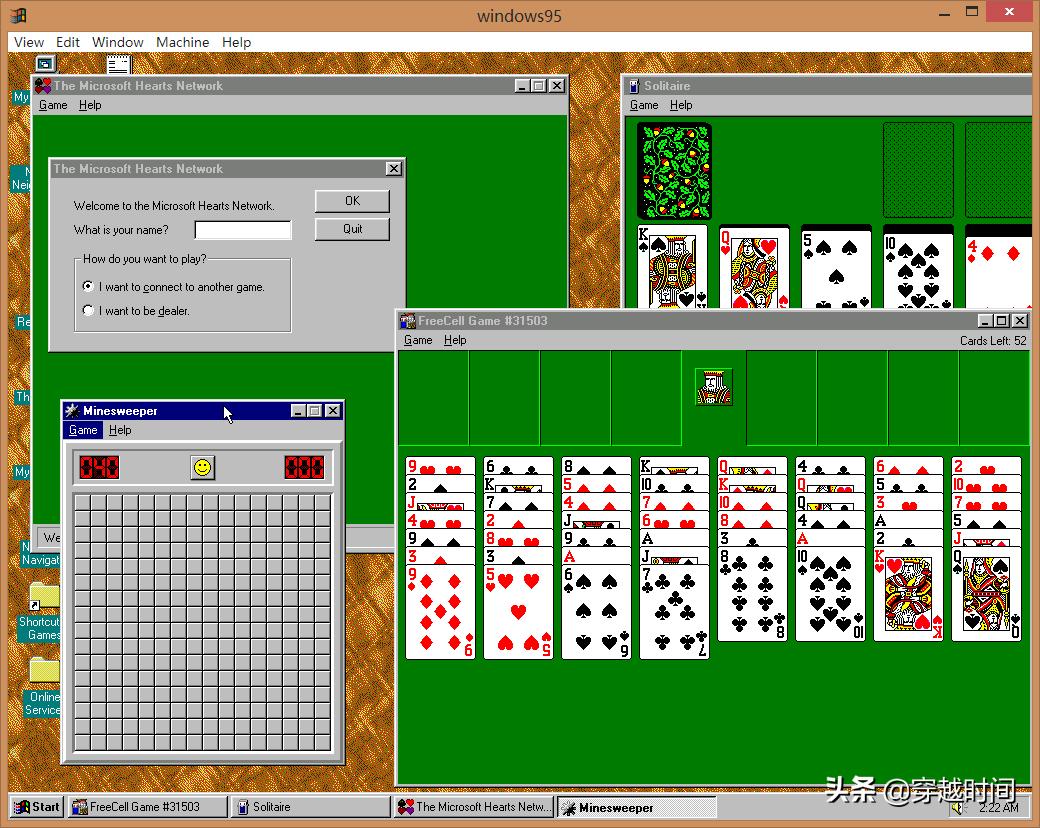This screenshot has width=1040, height=828.
Task: Select the five of hearts in FreeCell
Action: [x=519, y=612]
